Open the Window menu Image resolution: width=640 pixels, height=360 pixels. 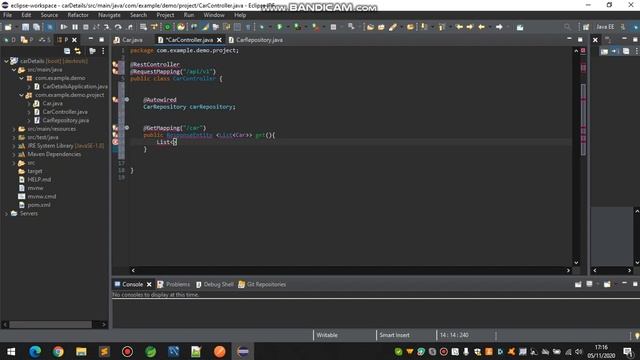pos(214,15)
